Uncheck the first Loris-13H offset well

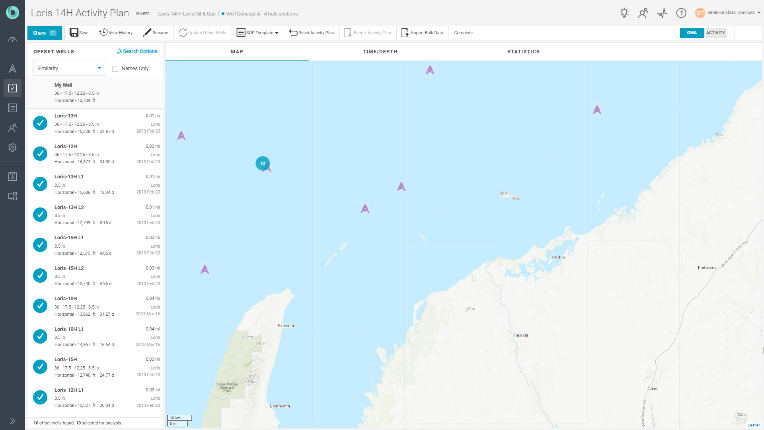pos(40,123)
